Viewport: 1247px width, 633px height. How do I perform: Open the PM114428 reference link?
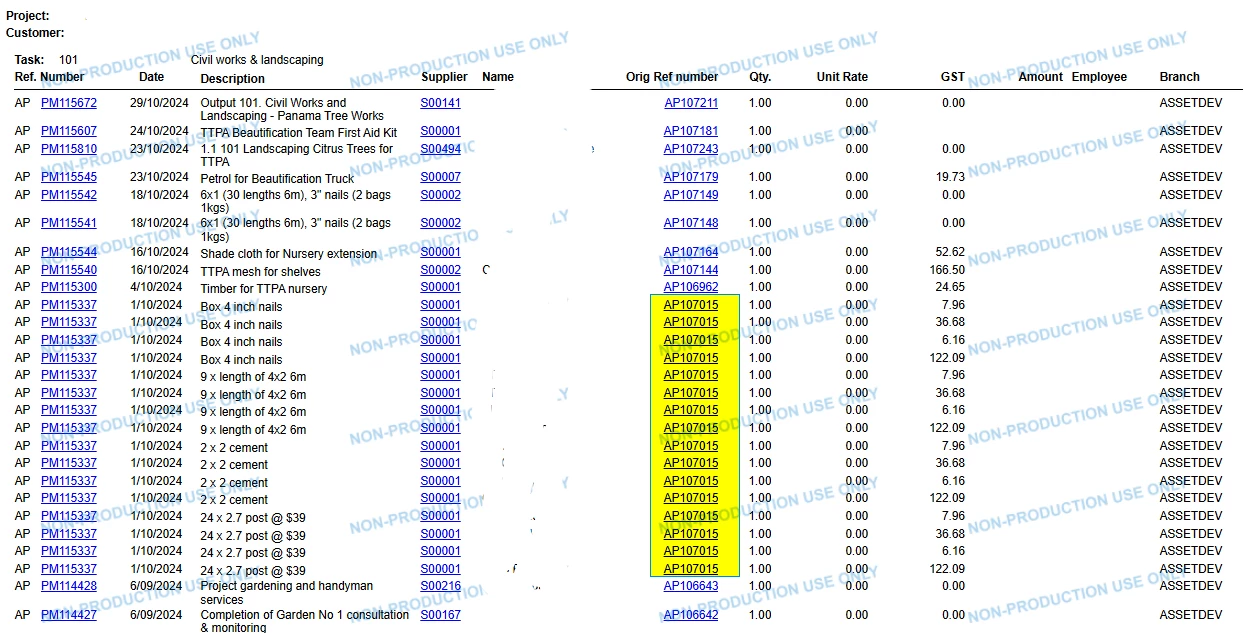click(x=69, y=586)
